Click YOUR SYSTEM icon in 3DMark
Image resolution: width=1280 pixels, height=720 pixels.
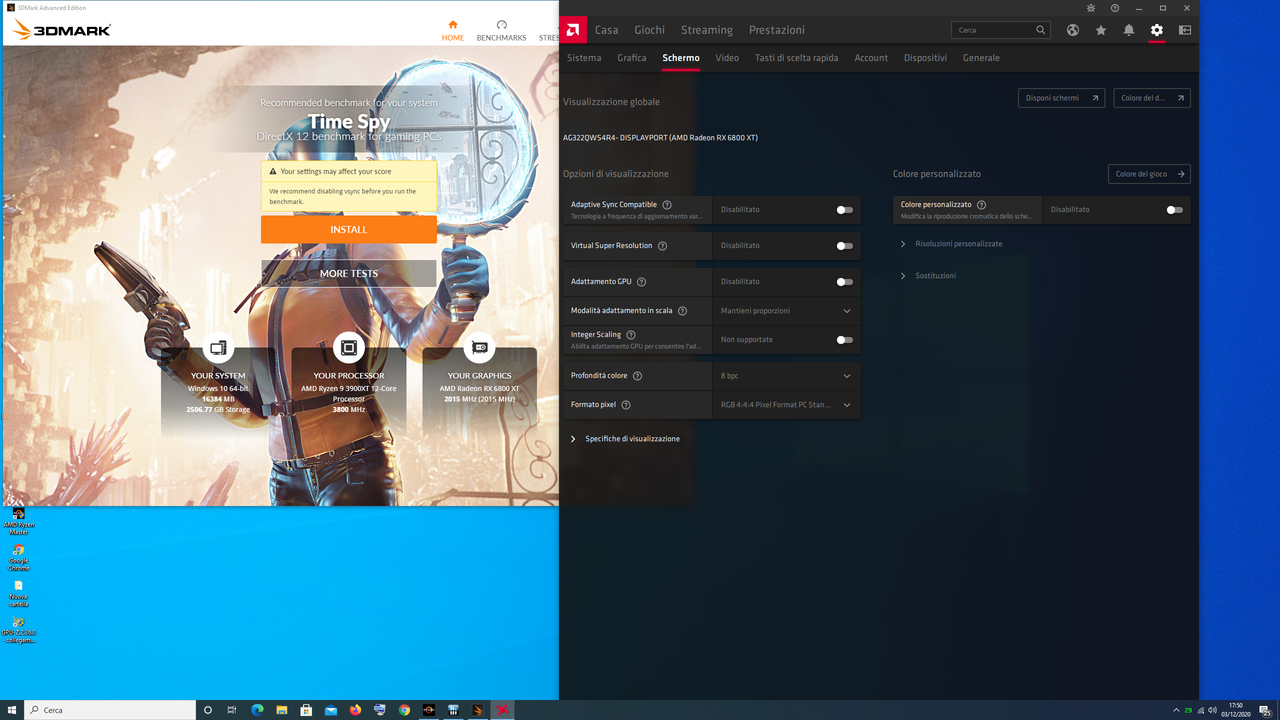point(218,348)
